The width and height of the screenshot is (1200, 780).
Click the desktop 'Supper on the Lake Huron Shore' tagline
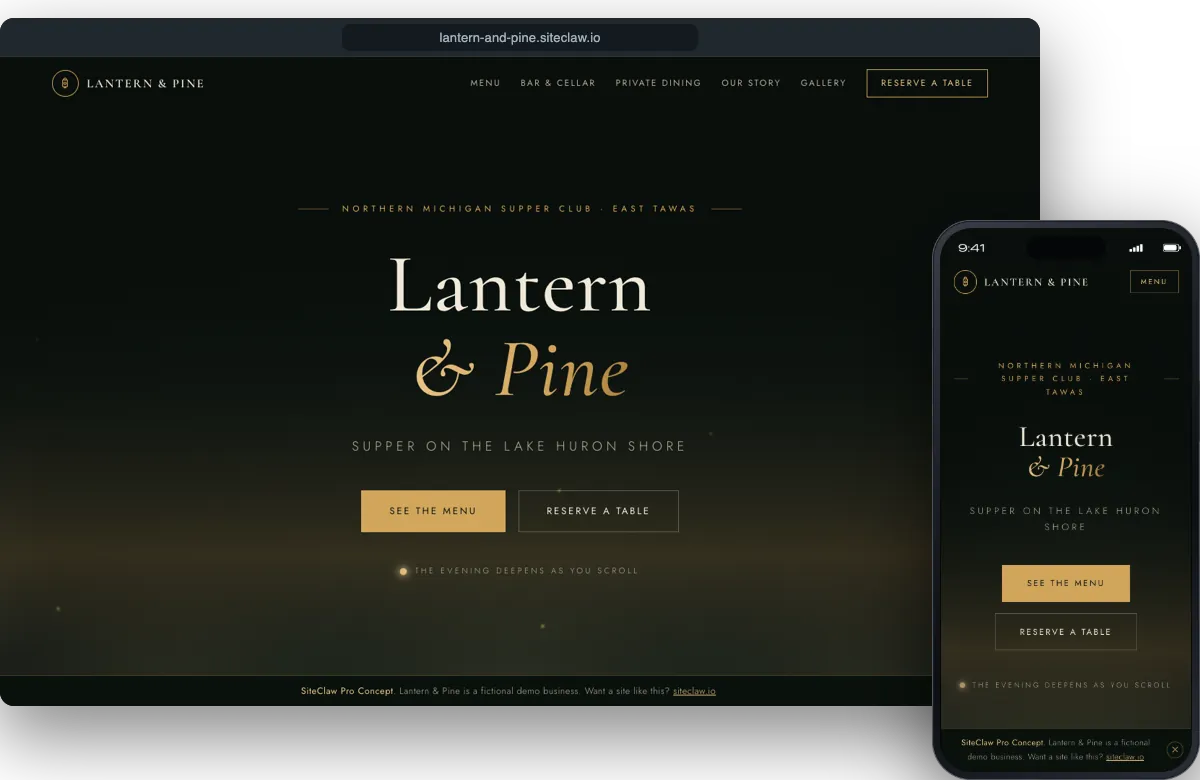coord(519,446)
